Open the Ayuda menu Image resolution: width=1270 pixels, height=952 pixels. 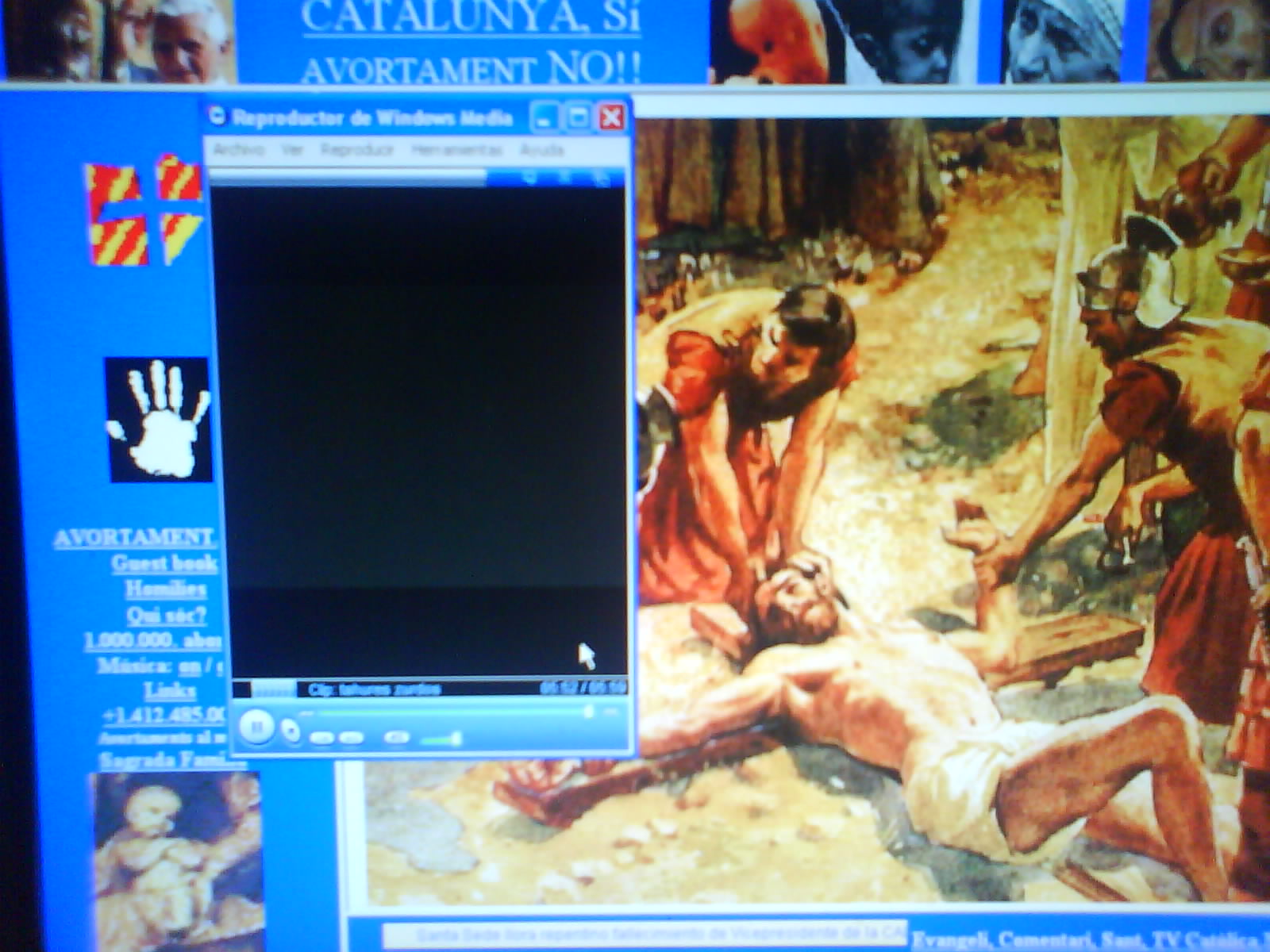coord(541,149)
